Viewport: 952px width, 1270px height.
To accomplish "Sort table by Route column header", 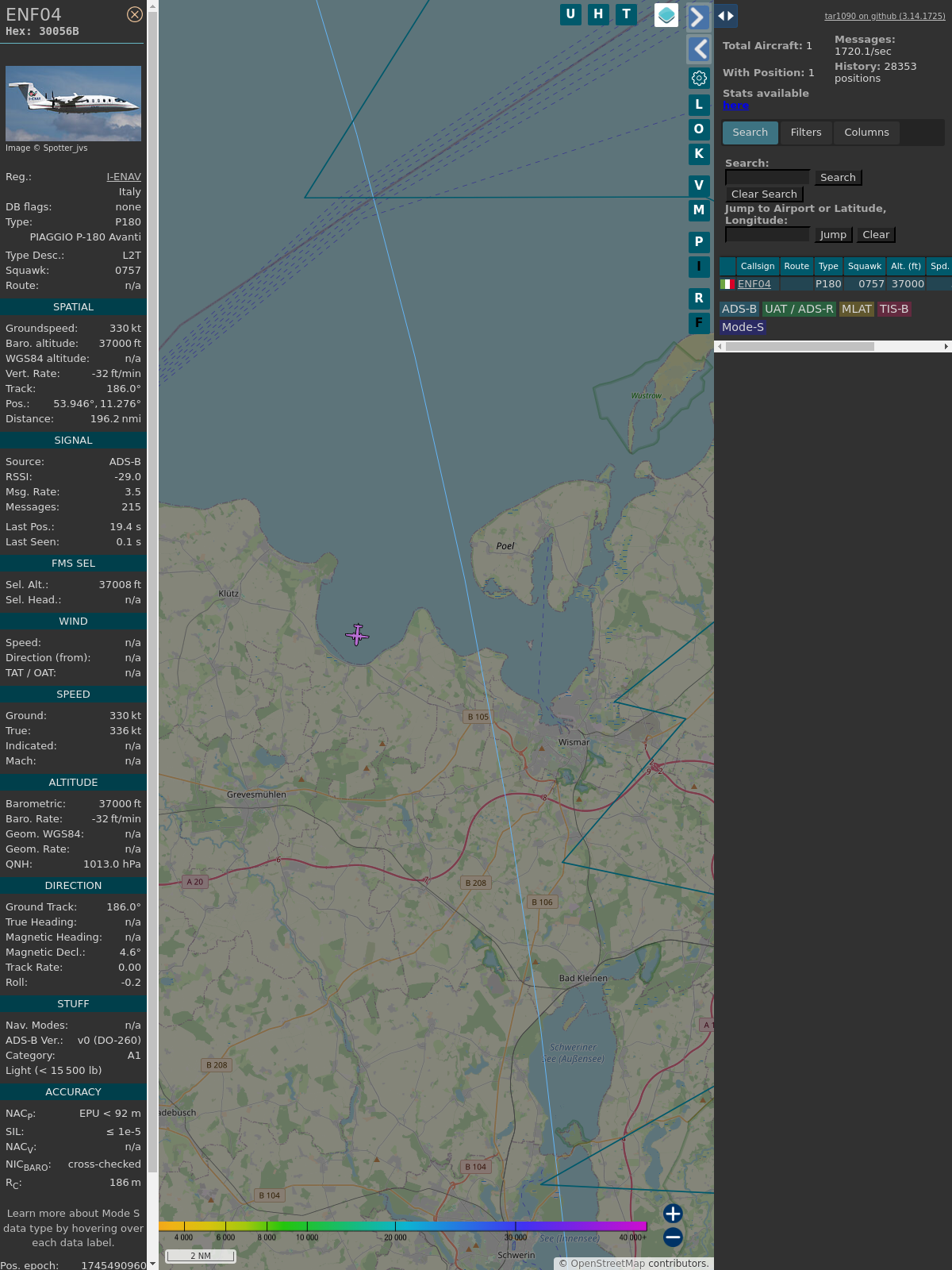I will (x=797, y=267).
